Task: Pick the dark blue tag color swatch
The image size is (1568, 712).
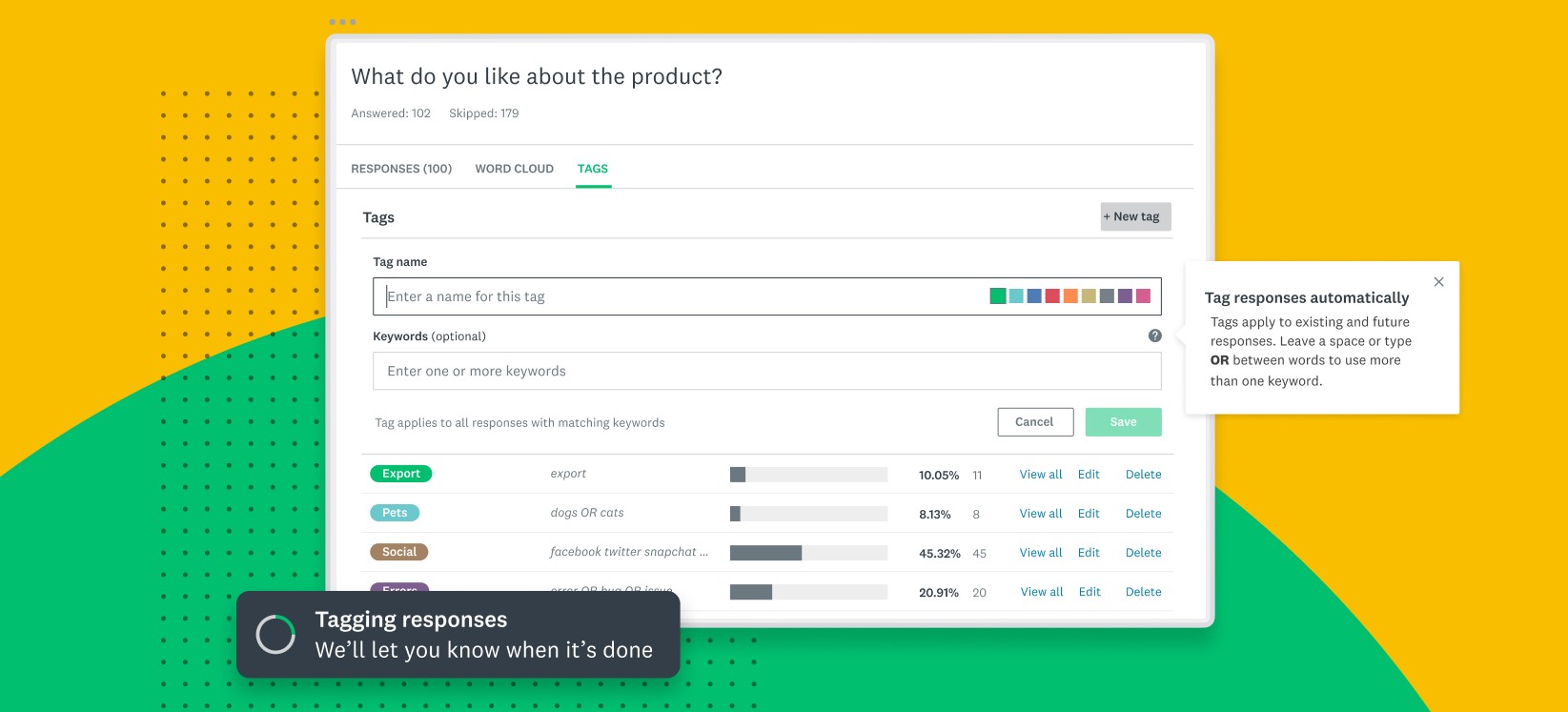Action: pos(1034,296)
